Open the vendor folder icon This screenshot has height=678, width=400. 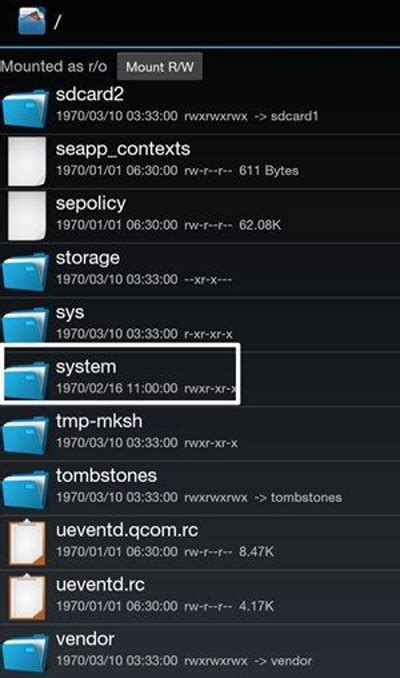click(x=25, y=653)
